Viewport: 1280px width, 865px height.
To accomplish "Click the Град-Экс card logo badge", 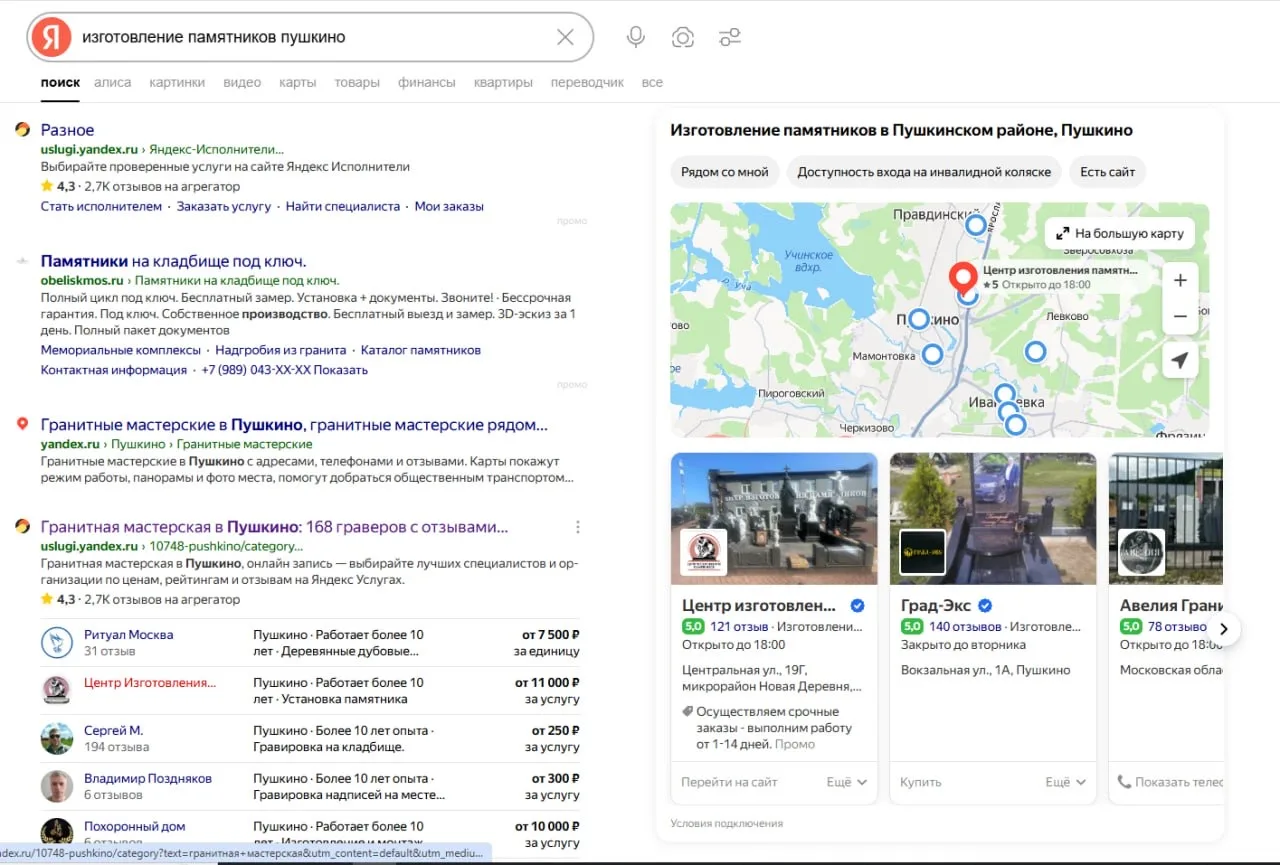I will (922, 552).
